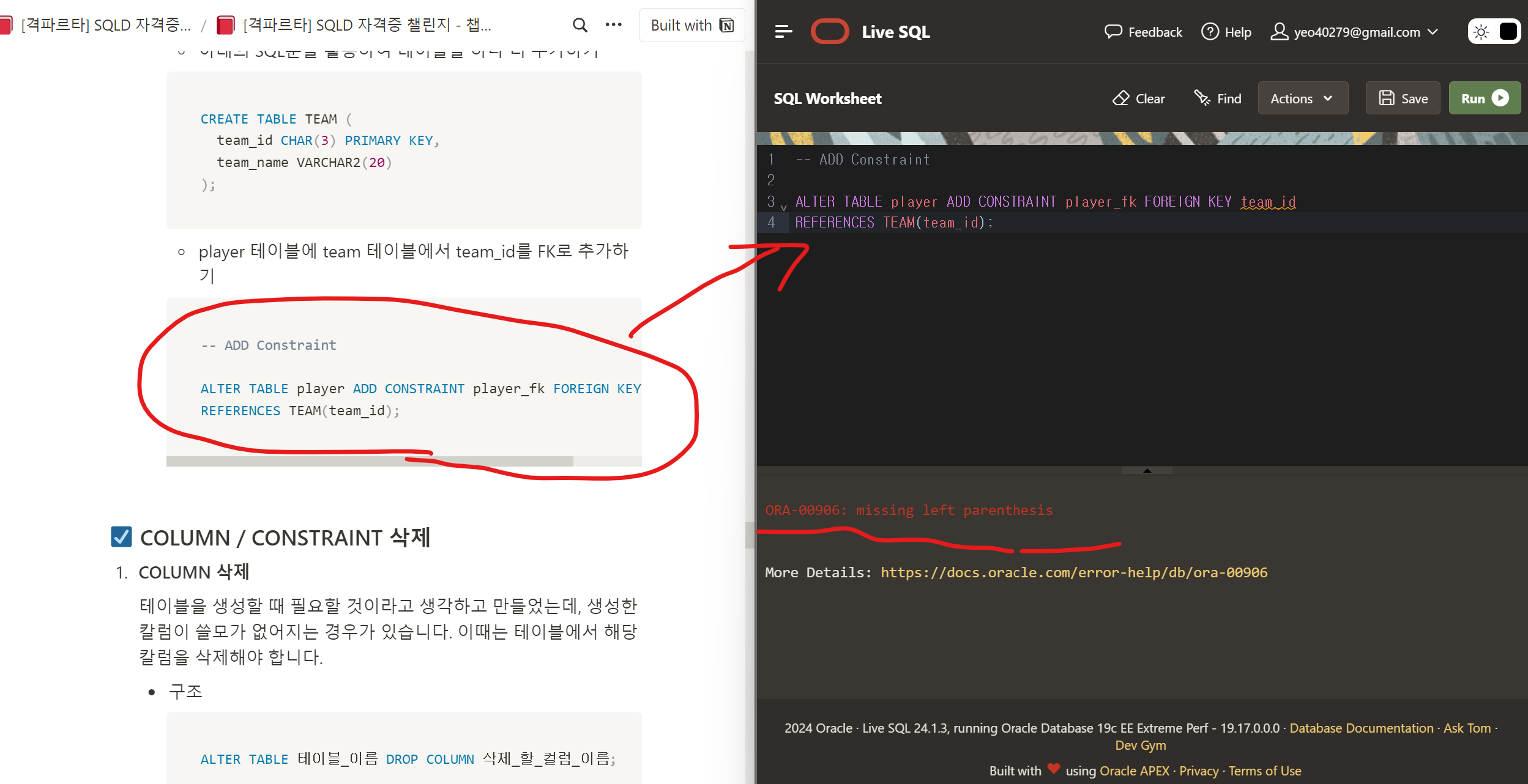Open Feedback speech bubble
The image size is (1528, 784).
(x=1143, y=32)
